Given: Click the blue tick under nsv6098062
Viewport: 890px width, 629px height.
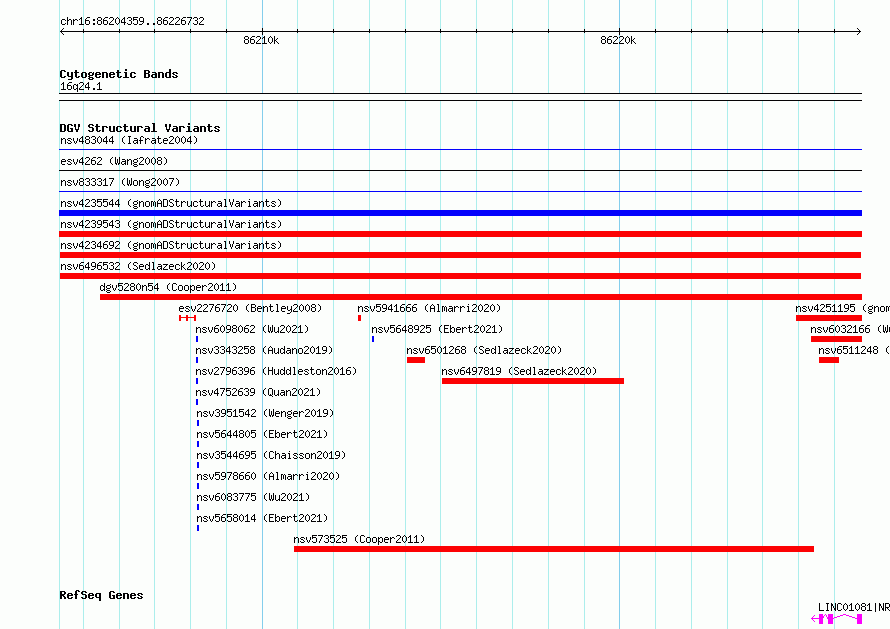Looking at the screenshot, I should point(197,339).
